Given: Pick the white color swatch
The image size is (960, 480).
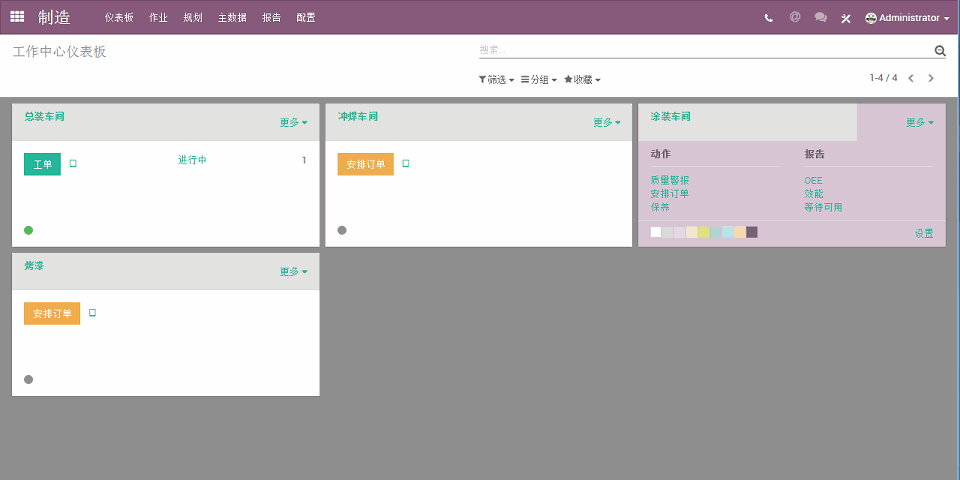Looking at the screenshot, I should pos(656,232).
